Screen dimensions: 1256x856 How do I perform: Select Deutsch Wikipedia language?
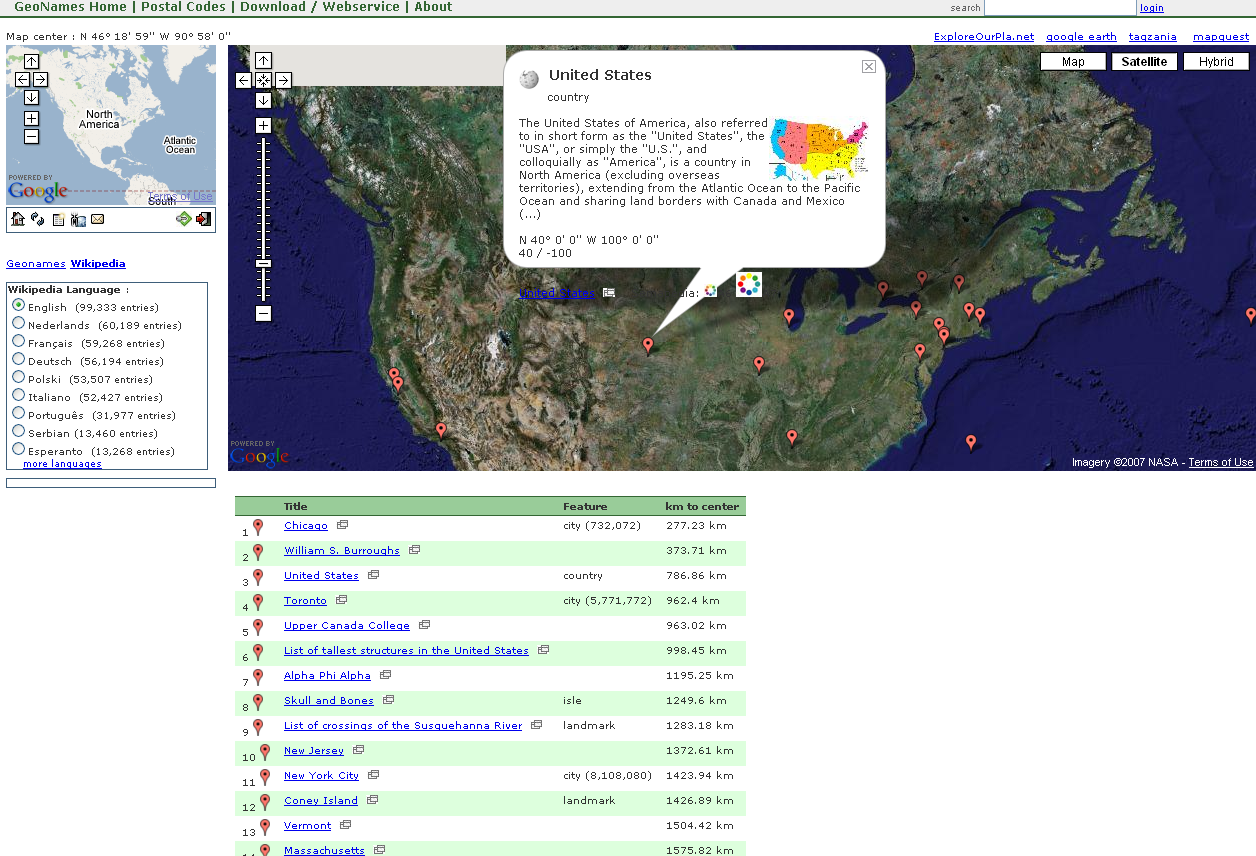(18, 359)
